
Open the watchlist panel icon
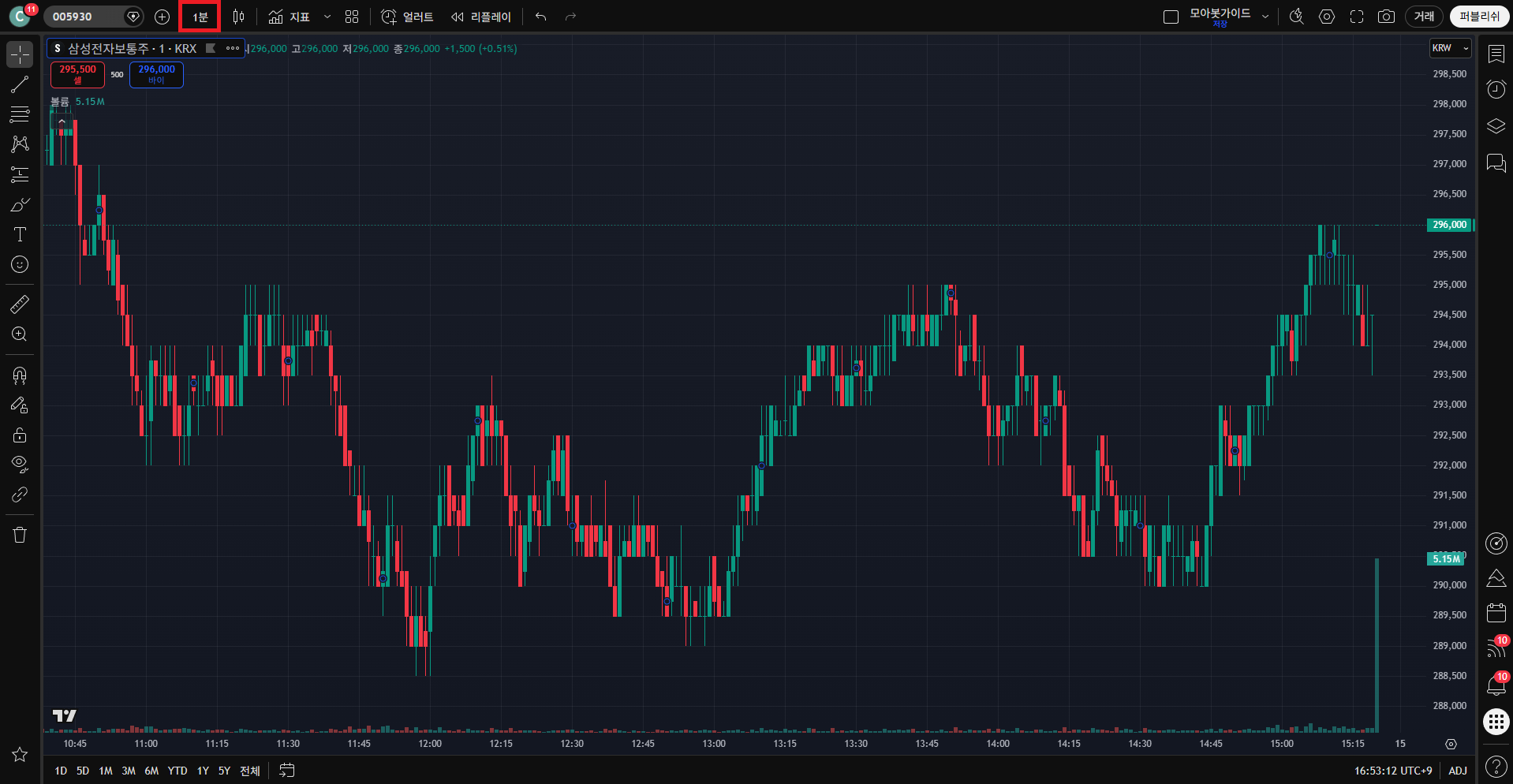click(x=1496, y=54)
